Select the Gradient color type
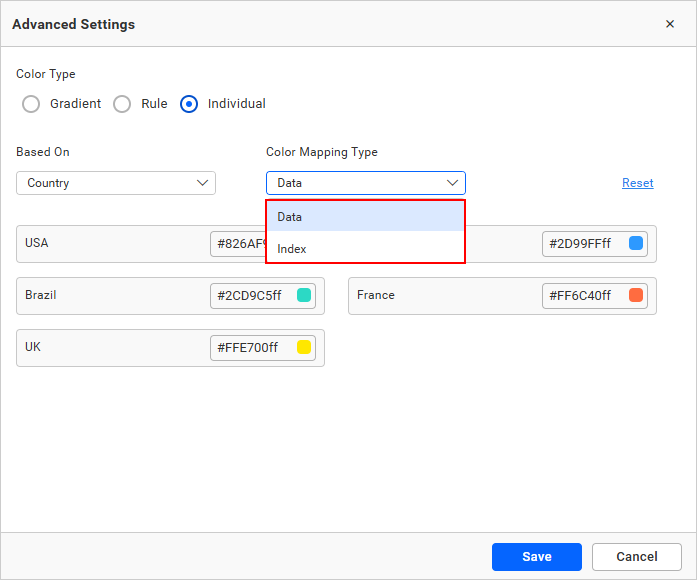Viewport: 697px width, 580px height. coord(31,104)
